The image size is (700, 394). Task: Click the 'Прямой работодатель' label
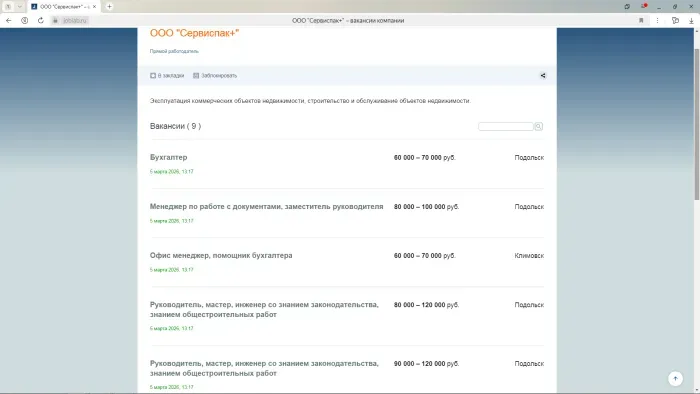tap(174, 51)
